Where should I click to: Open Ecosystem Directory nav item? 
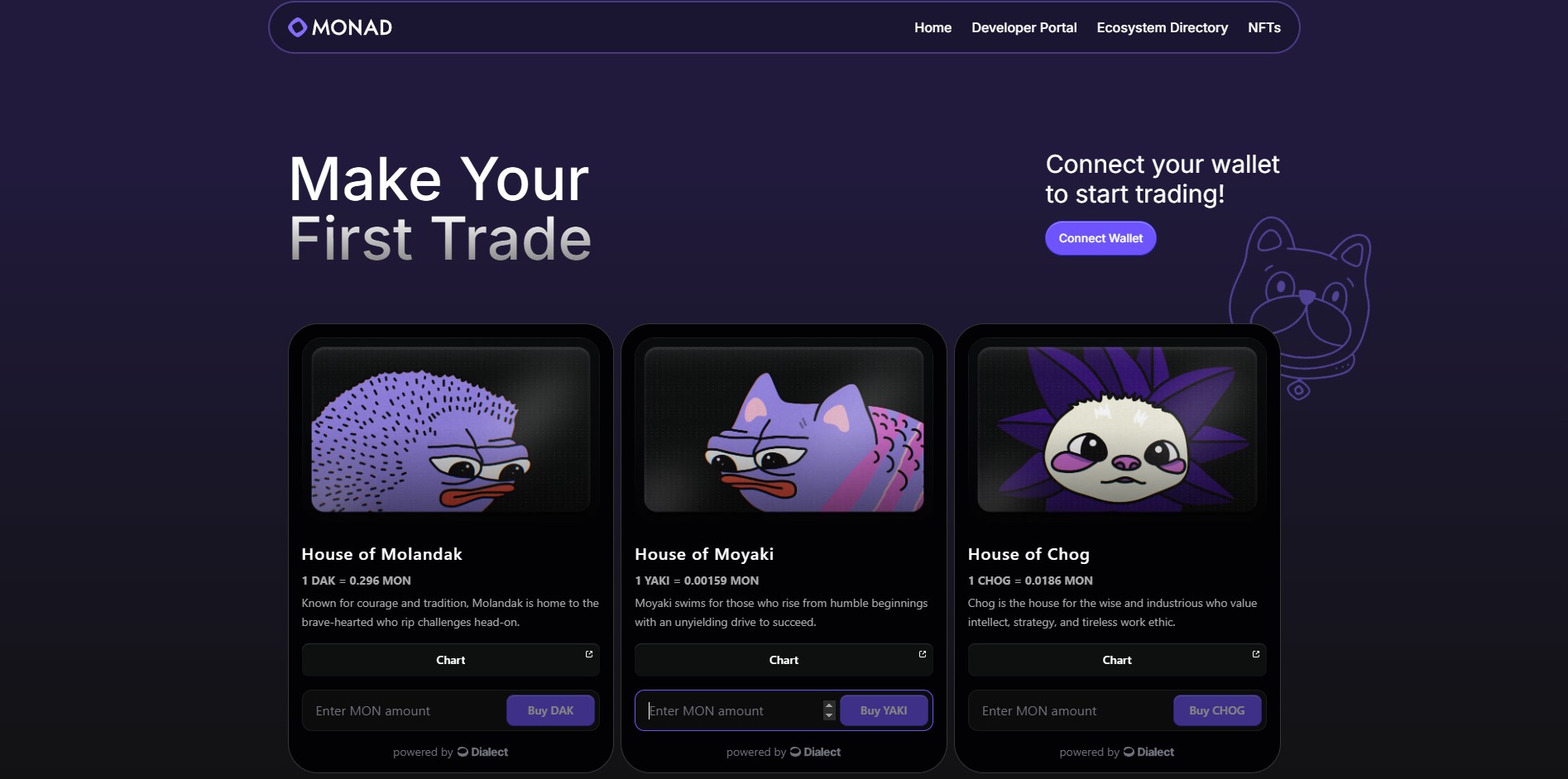tap(1162, 27)
